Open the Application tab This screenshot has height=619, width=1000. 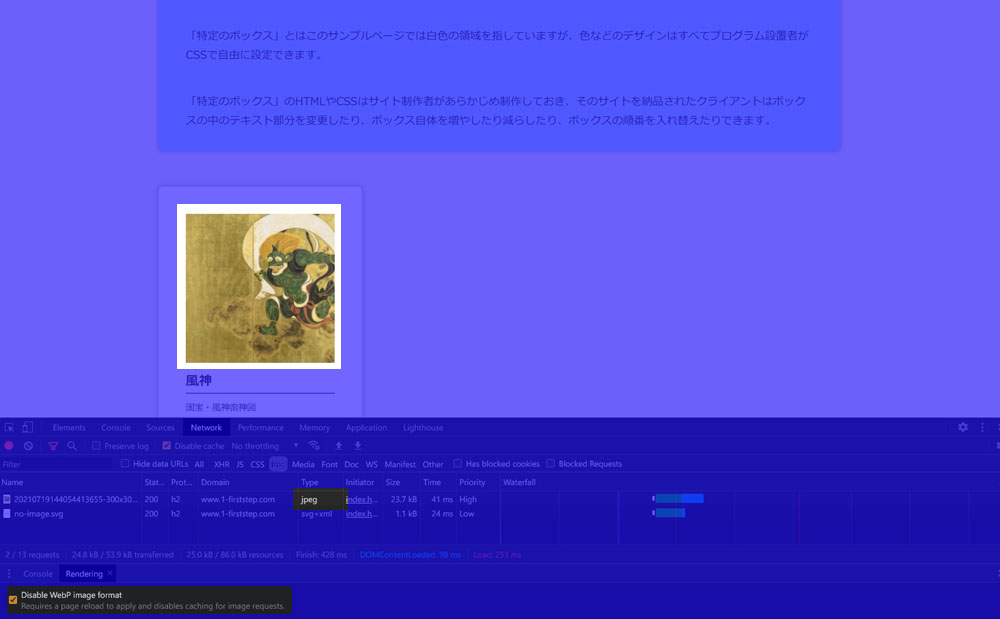pos(366,428)
